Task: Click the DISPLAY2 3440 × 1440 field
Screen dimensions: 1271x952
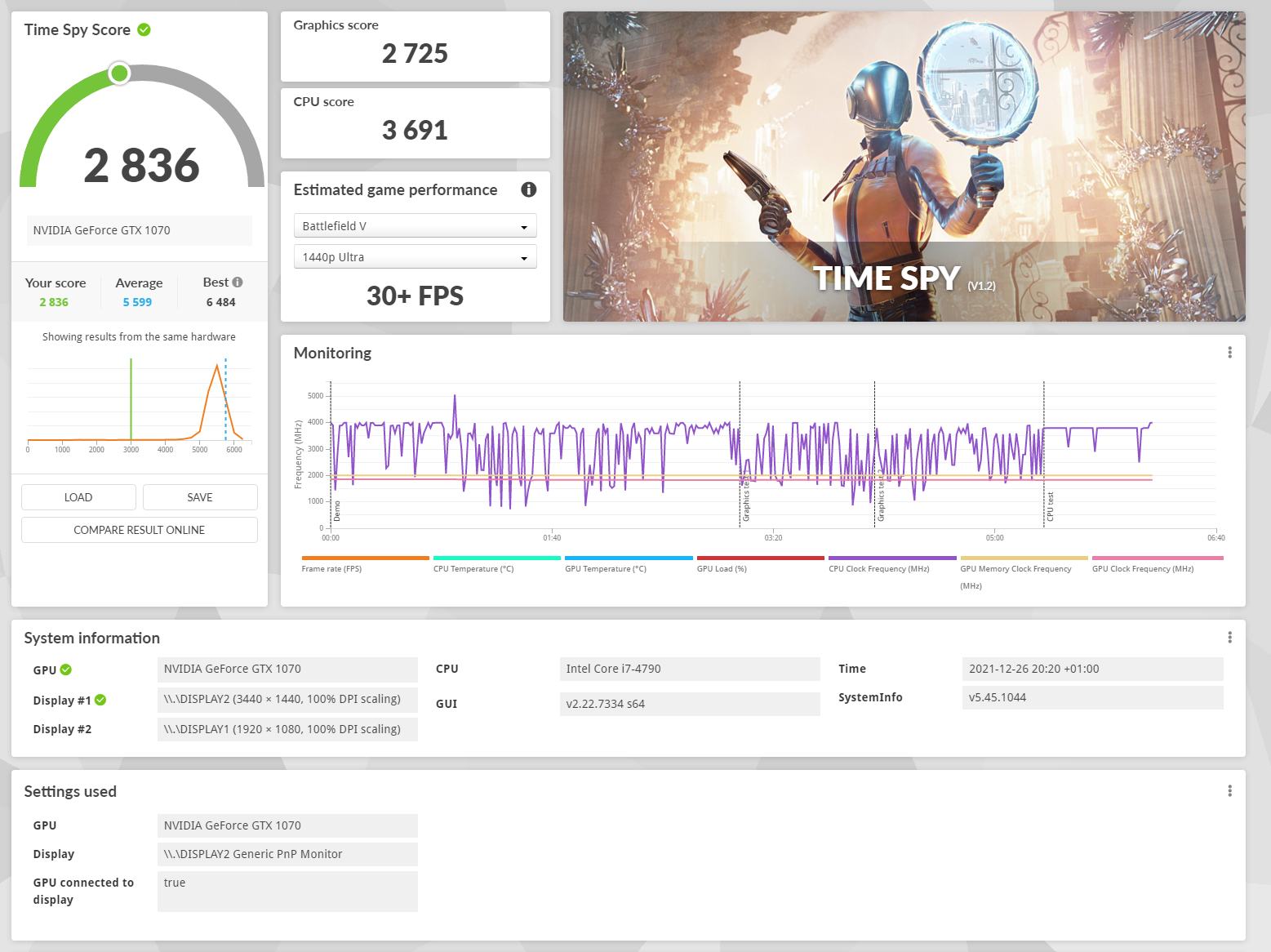Action: click(287, 699)
